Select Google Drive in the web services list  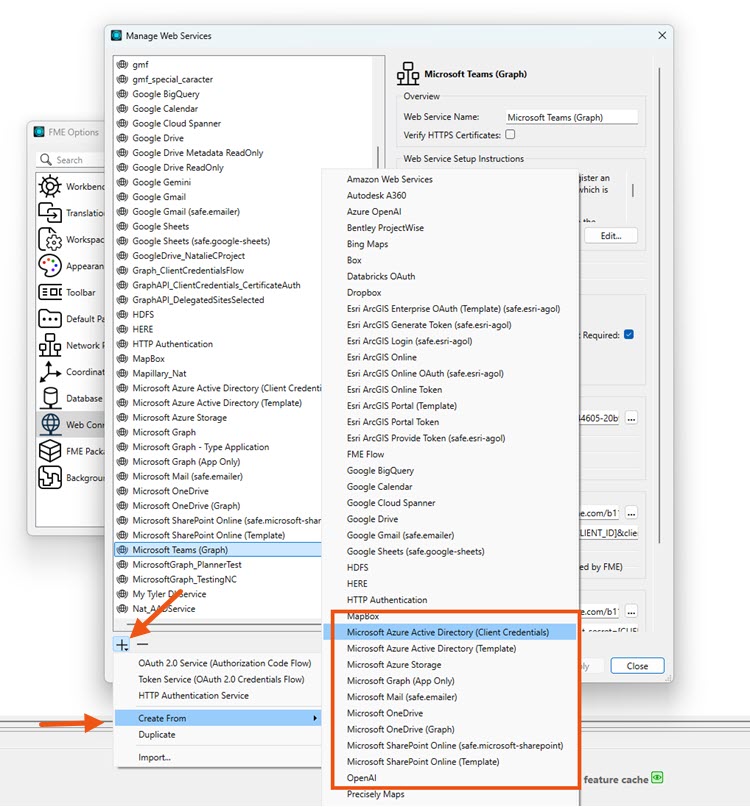[158, 138]
